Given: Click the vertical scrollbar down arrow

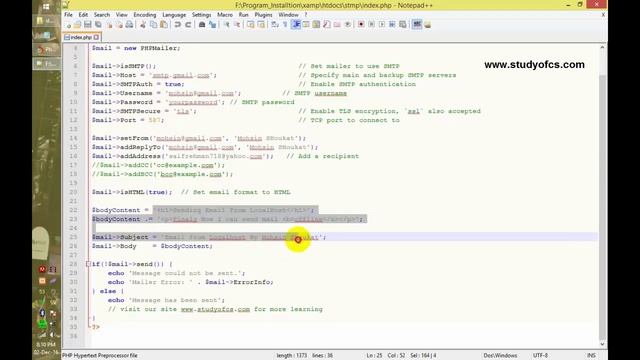Looking at the screenshot, I should [x=602, y=344].
